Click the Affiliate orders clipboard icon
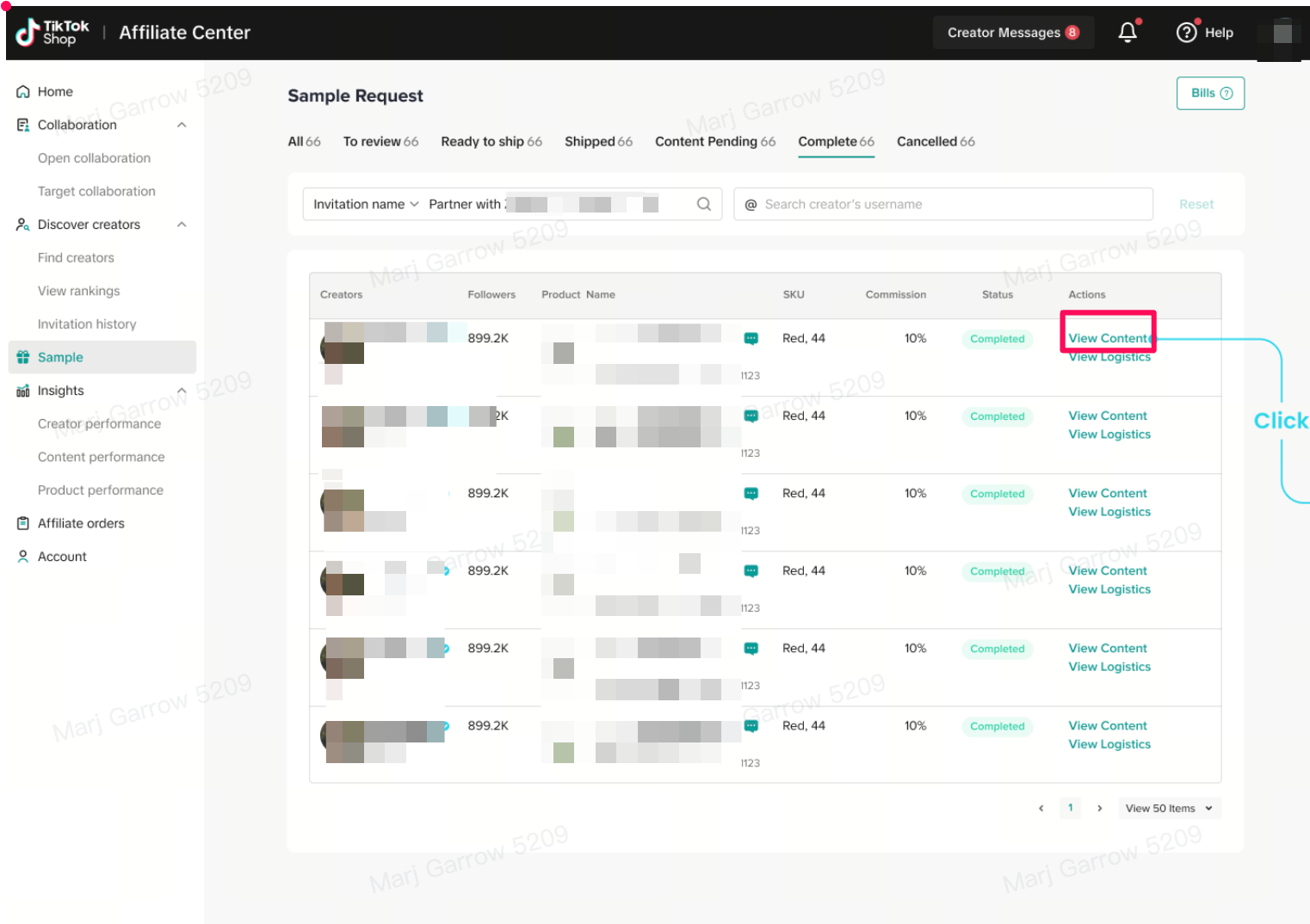This screenshot has width=1310, height=924. click(x=23, y=523)
